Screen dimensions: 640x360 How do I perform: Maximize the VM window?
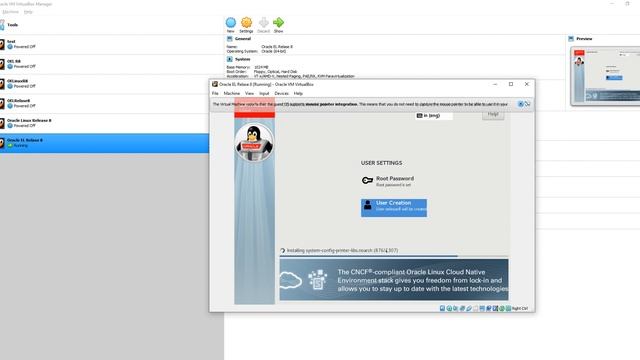(x=511, y=84)
